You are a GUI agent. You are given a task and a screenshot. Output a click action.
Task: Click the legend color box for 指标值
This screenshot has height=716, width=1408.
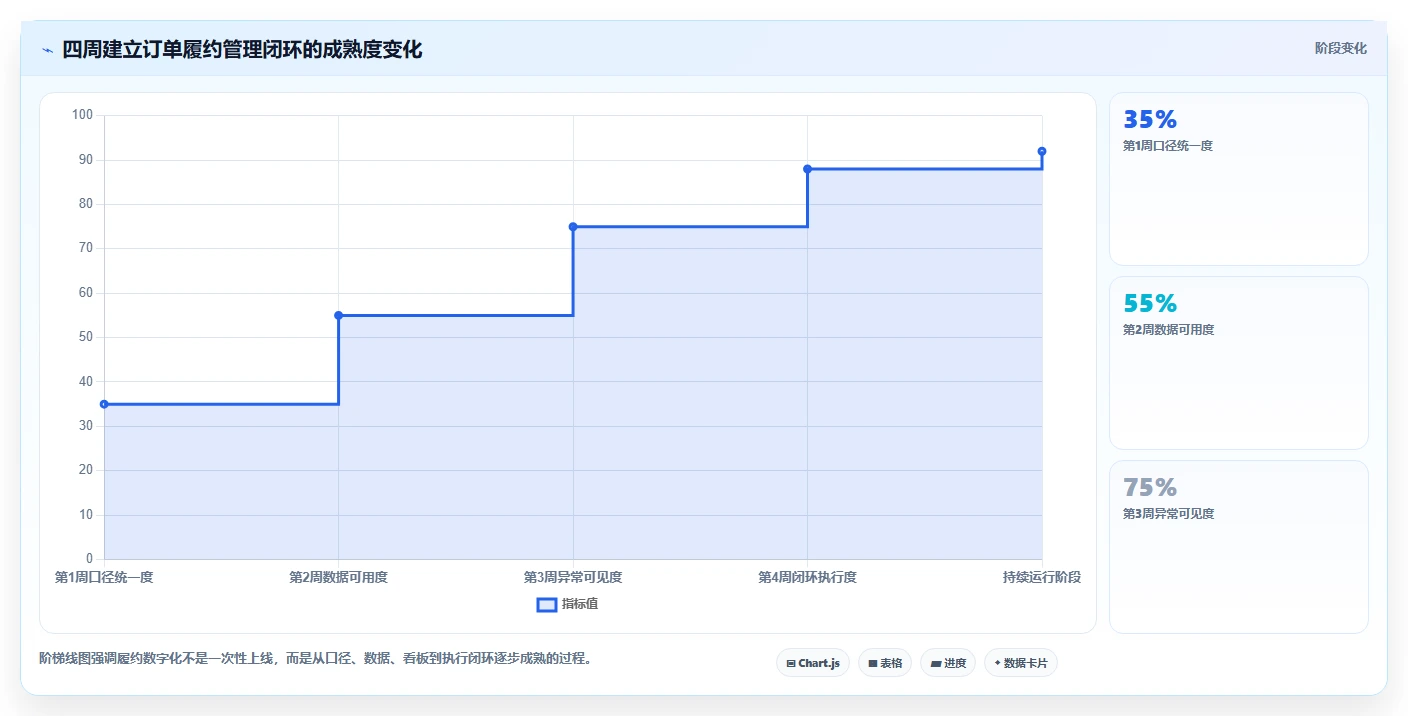pyautogui.click(x=546, y=604)
